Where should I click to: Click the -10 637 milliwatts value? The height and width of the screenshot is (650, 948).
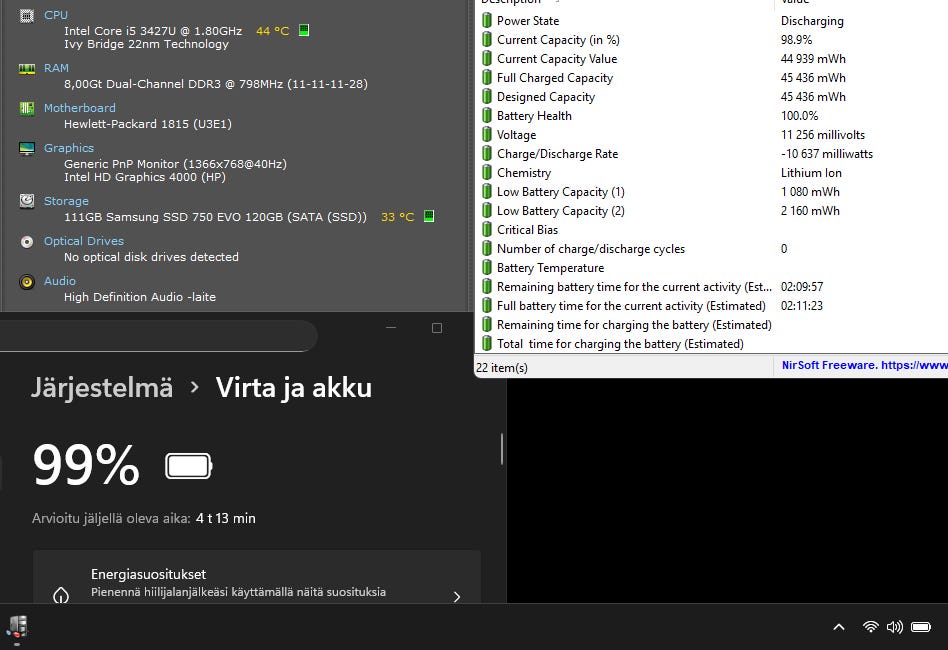(x=827, y=154)
